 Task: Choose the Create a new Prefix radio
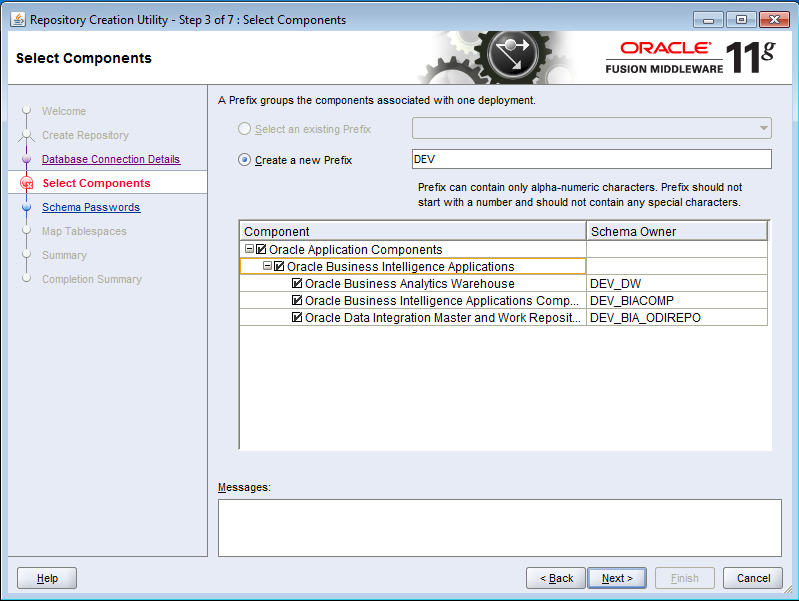click(245, 160)
